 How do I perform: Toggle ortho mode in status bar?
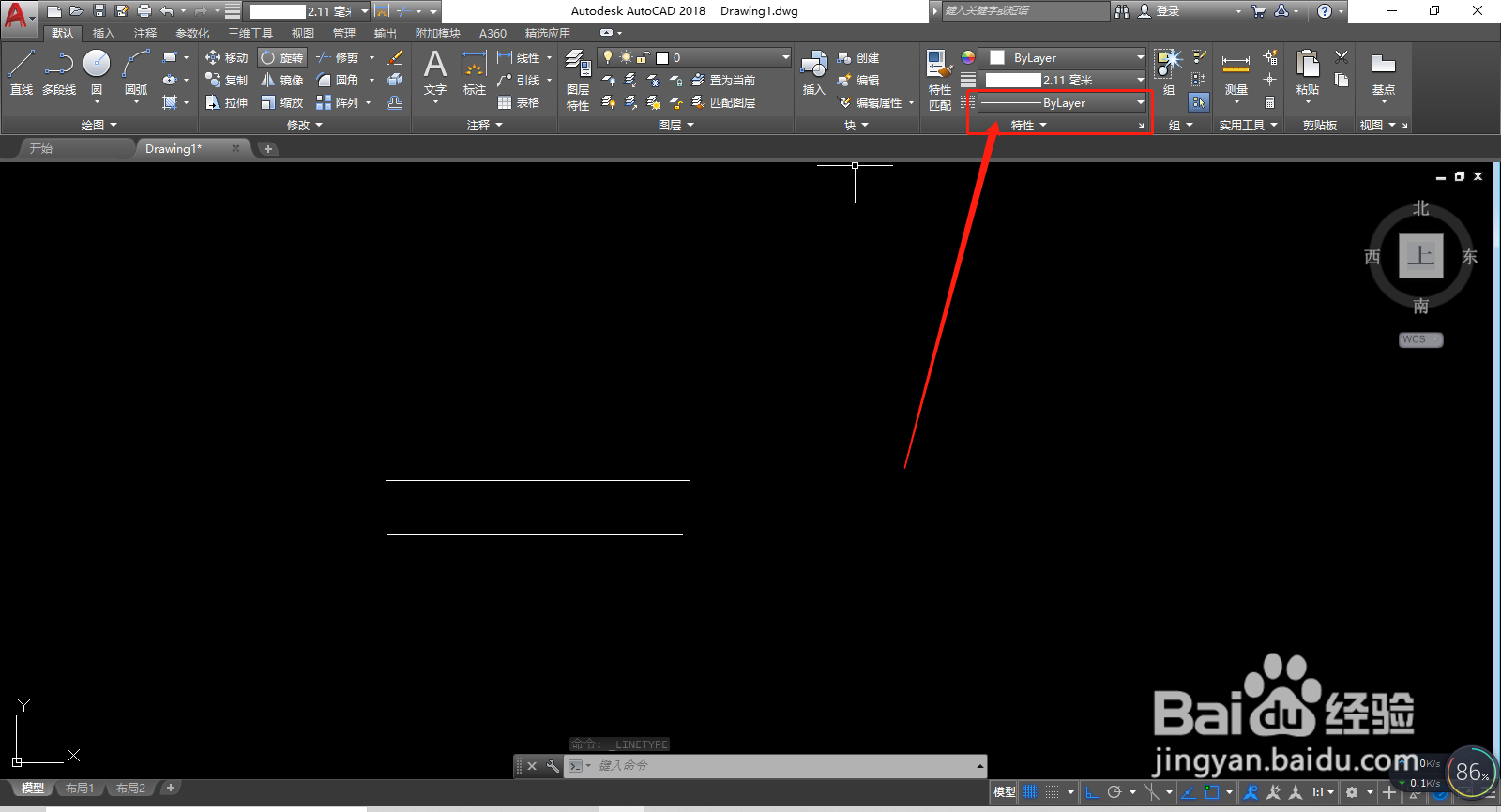click(1092, 792)
